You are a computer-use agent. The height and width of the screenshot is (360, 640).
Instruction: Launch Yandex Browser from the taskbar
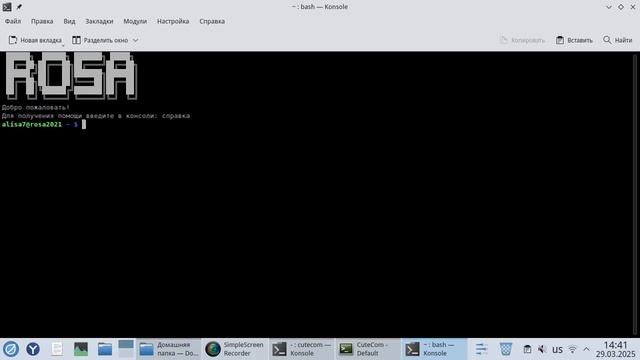click(x=33, y=349)
